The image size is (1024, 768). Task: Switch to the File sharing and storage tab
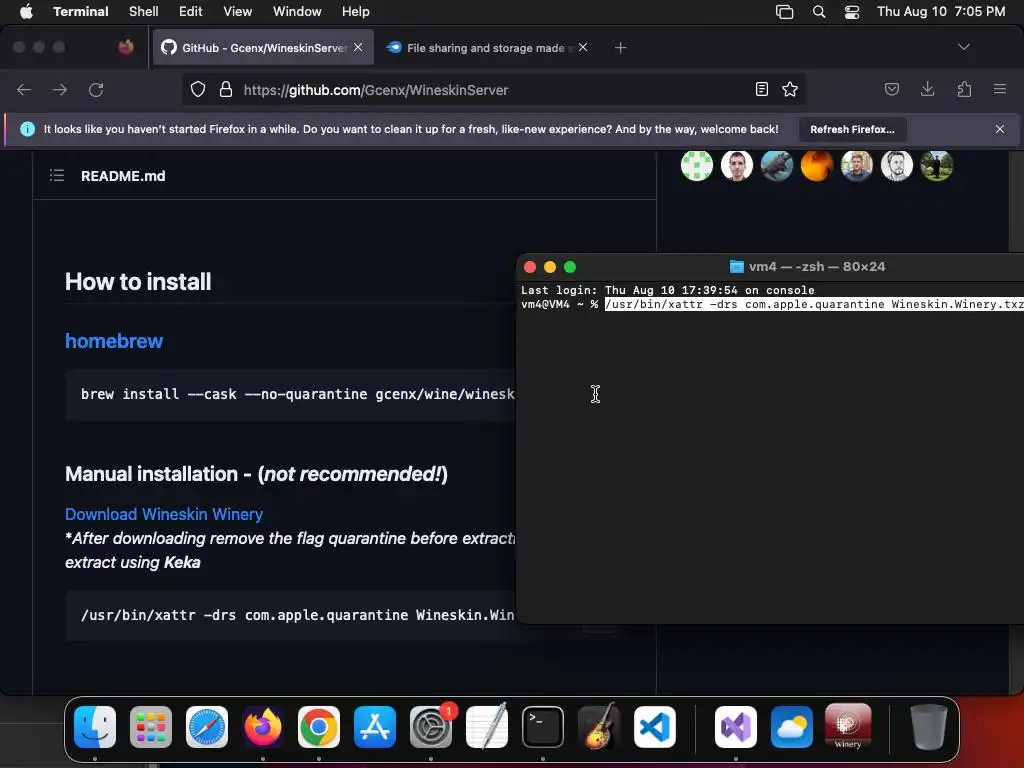pos(486,48)
